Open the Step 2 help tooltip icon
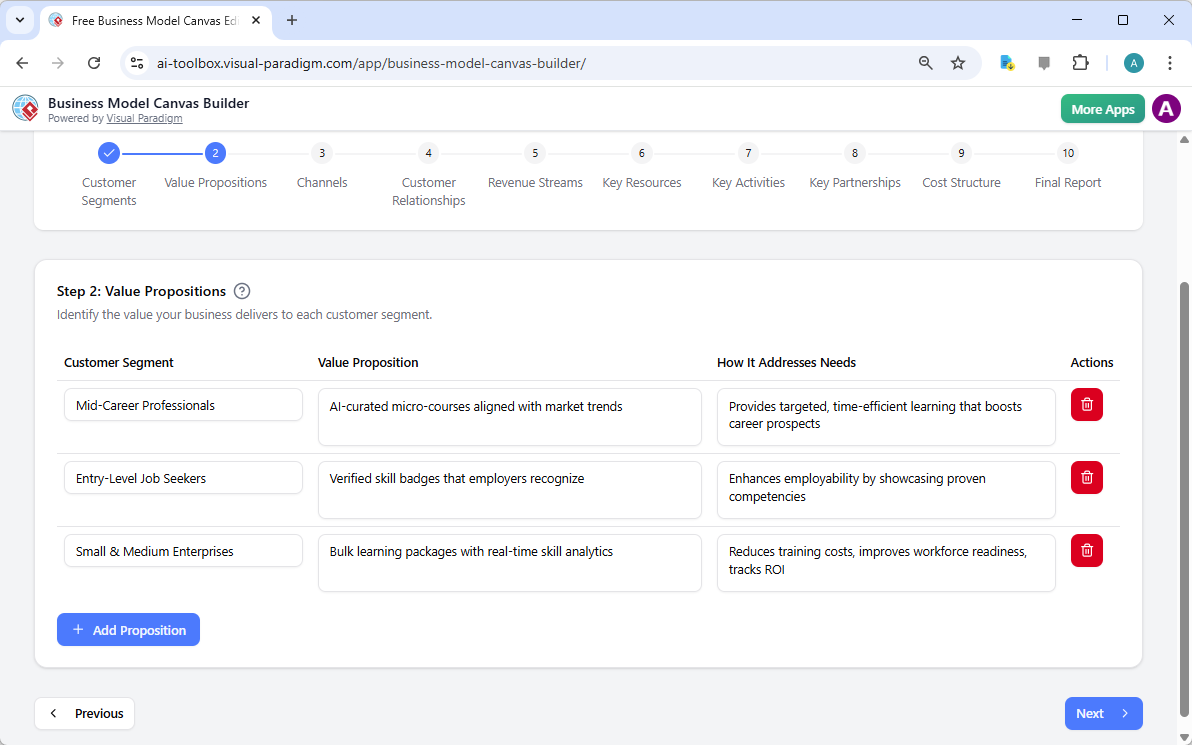Viewport: 1192px width, 745px height. click(241, 290)
